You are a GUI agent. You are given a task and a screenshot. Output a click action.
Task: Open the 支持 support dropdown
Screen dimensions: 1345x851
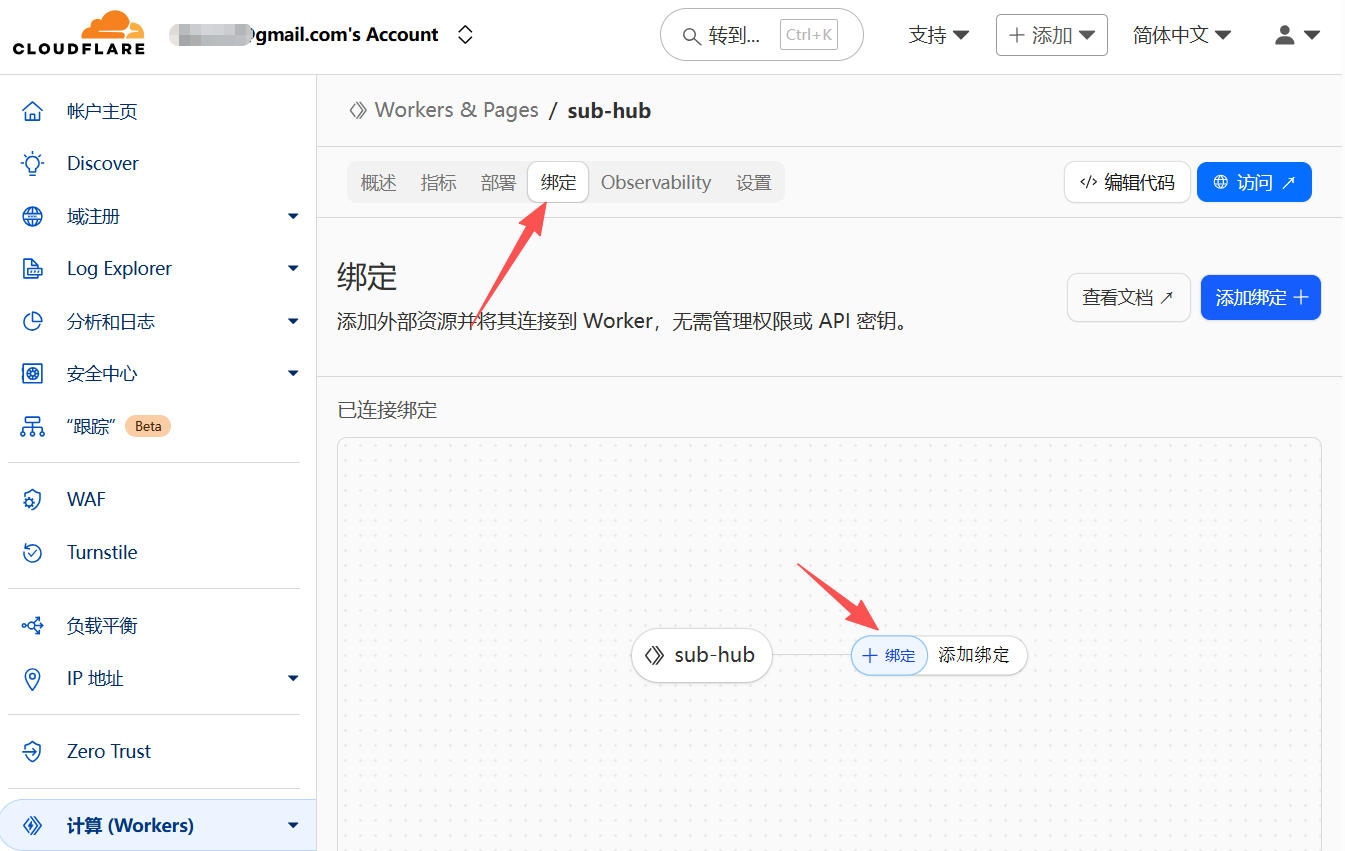938,35
